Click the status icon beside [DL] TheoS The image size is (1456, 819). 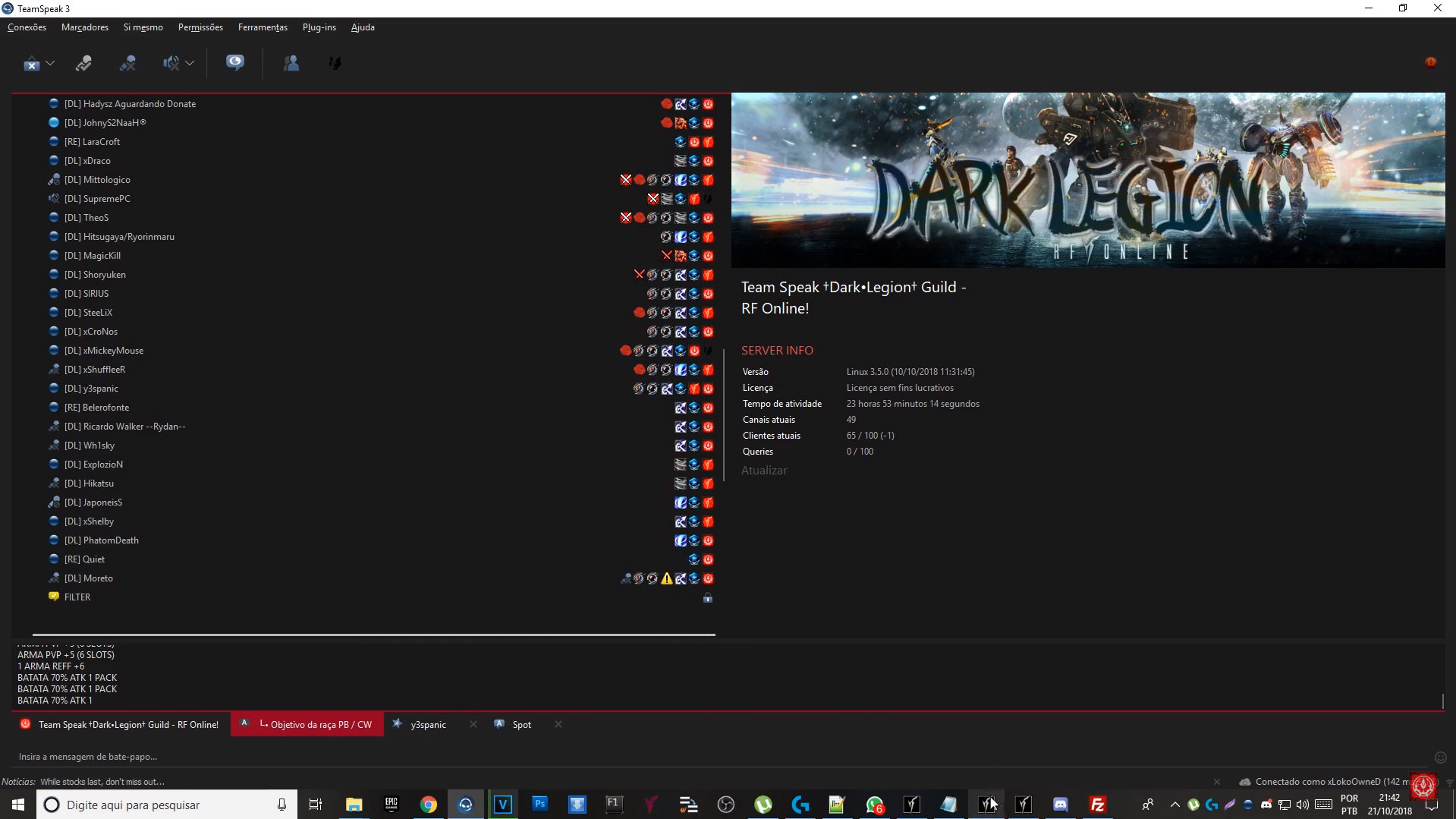[x=54, y=217]
